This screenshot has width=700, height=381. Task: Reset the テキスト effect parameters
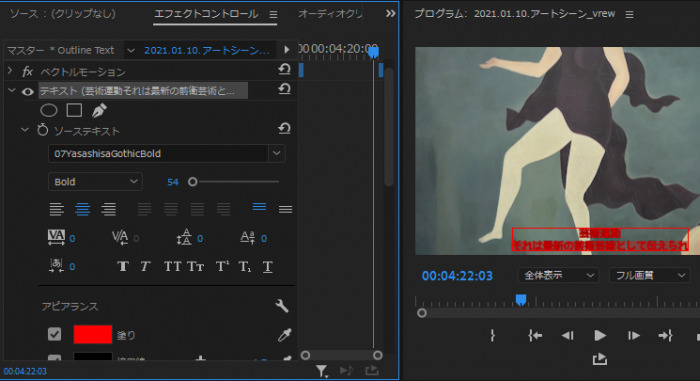pos(284,89)
